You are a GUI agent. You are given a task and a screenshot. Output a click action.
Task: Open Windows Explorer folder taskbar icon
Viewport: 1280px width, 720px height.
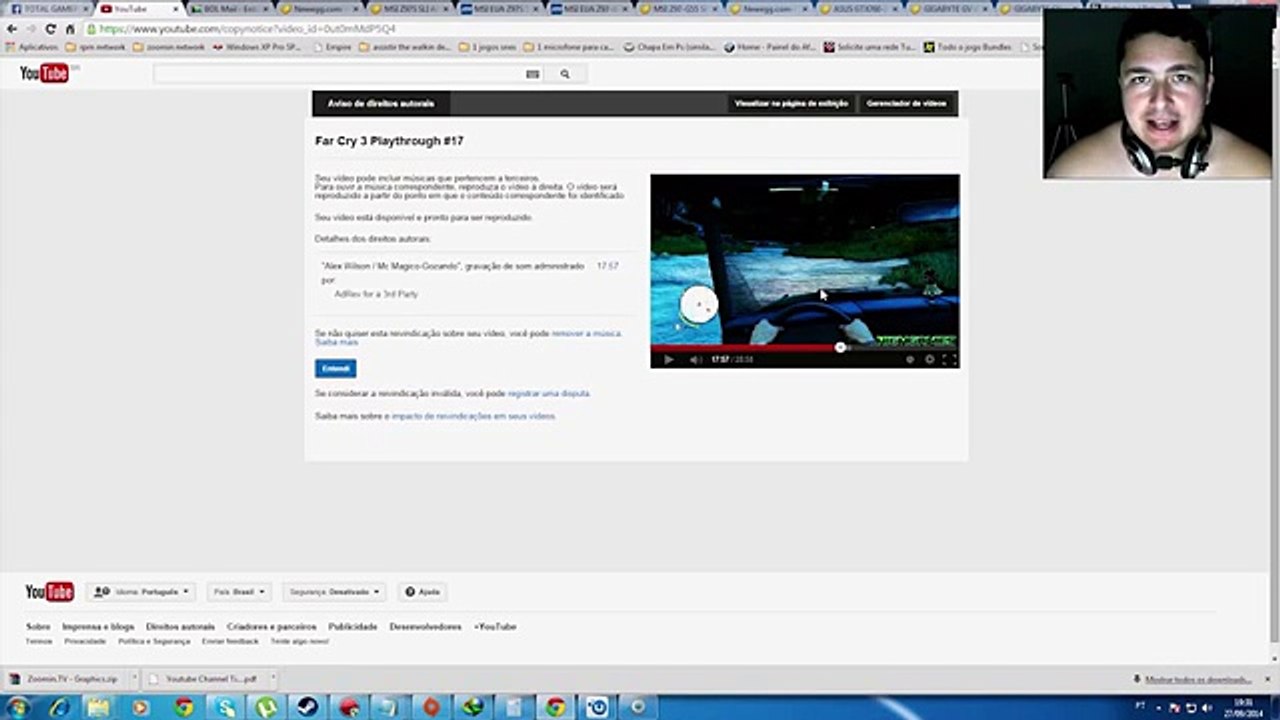(x=99, y=707)
